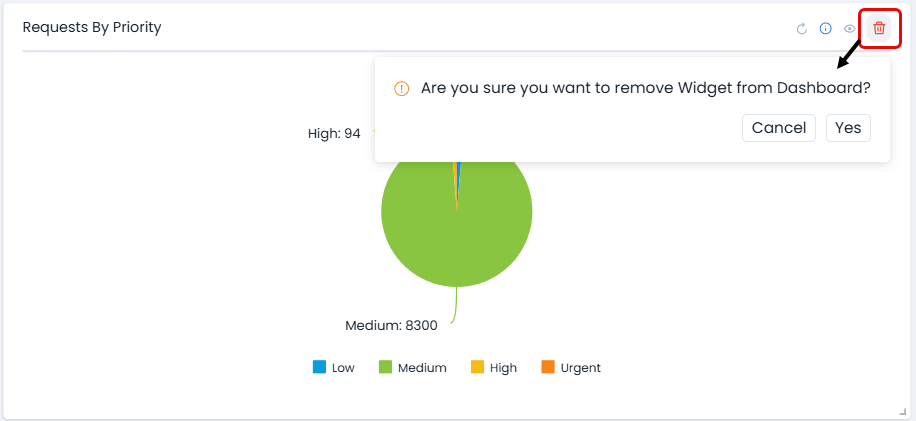Toggle the High series legend label
This screenshot has height=421, width=916.
[504, 368]
